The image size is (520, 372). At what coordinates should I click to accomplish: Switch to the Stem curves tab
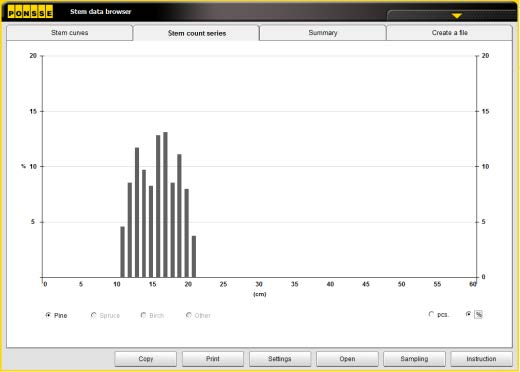coord(69,33)
